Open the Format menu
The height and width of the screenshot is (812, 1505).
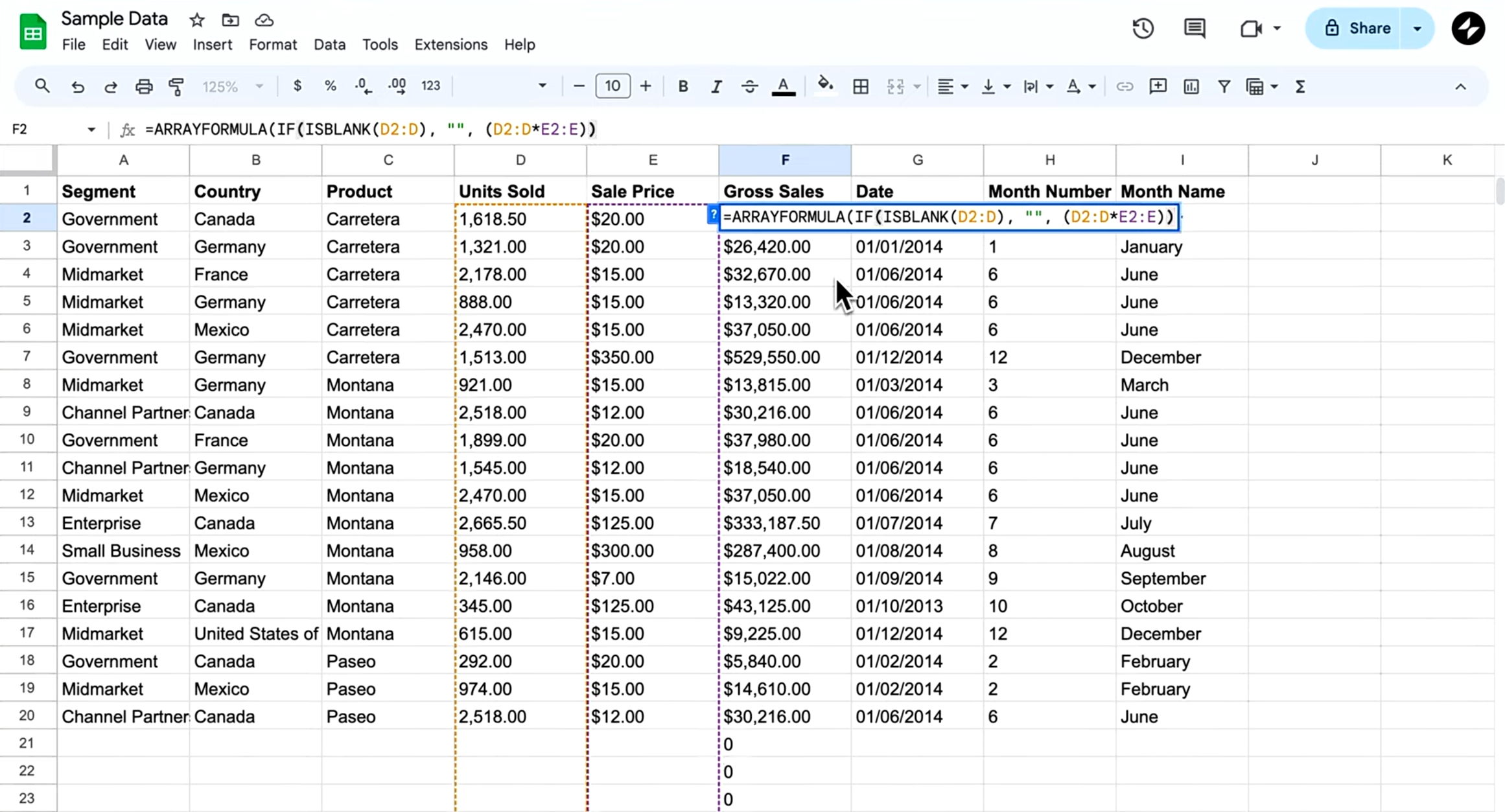(x=273, y=45)
